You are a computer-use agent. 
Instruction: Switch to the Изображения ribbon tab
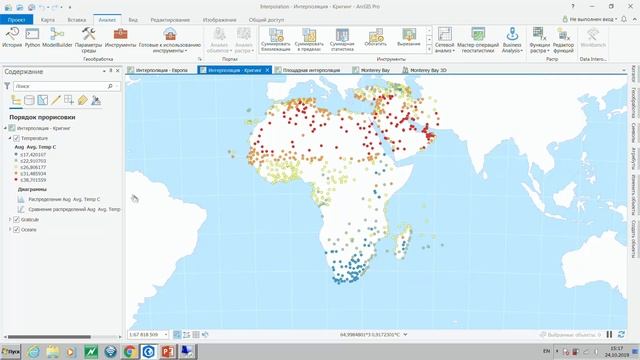point(220,20)
